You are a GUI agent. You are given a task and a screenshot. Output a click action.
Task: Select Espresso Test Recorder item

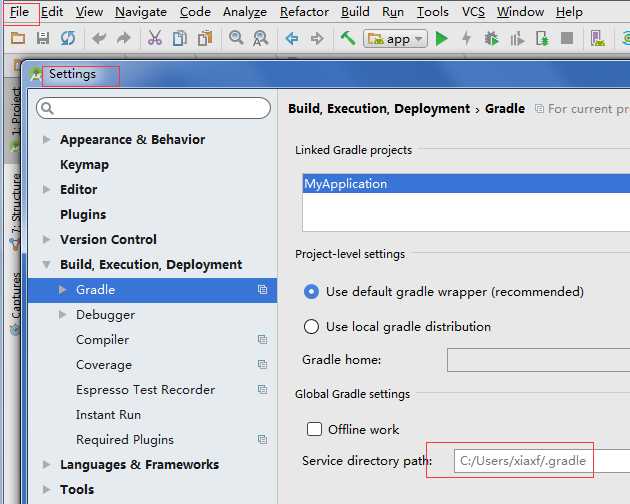(145, 389)
